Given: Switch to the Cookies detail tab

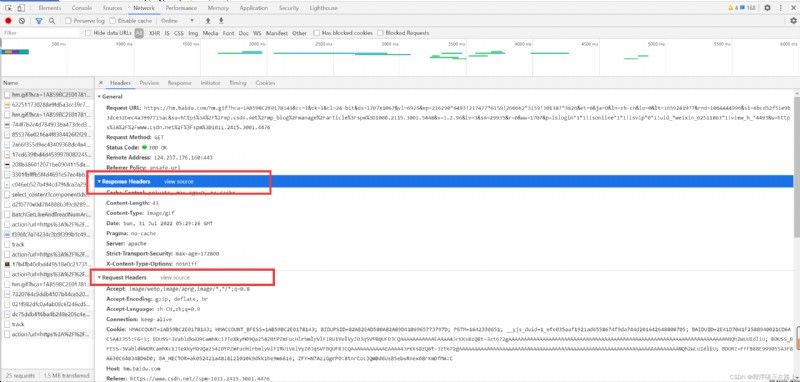Looking at the screenshot, I should pos(265,83).
